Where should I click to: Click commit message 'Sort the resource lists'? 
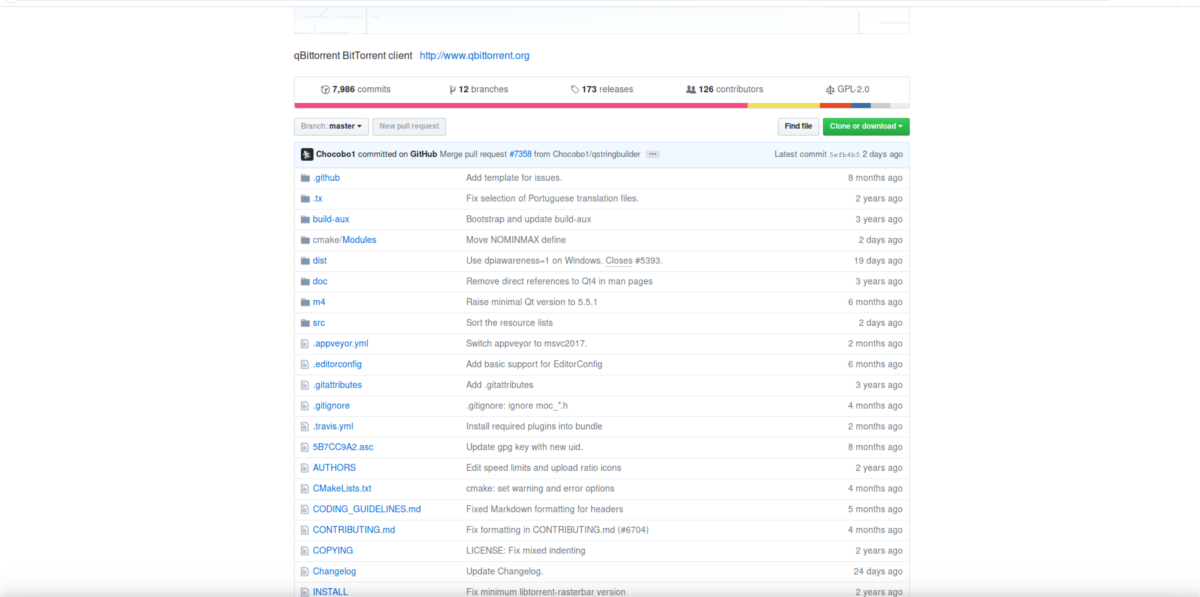click(509, 323)
